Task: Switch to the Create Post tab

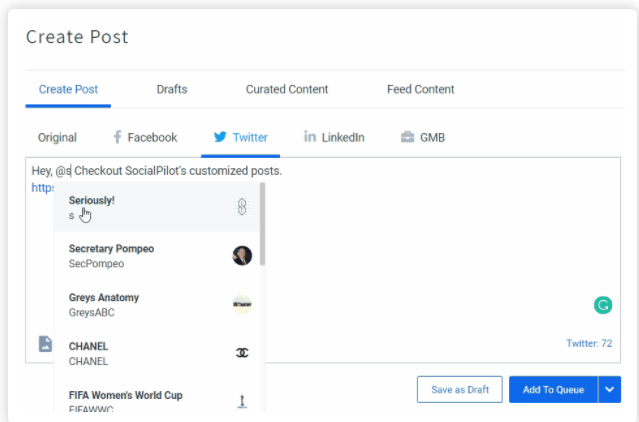Action: click(68, 89)
